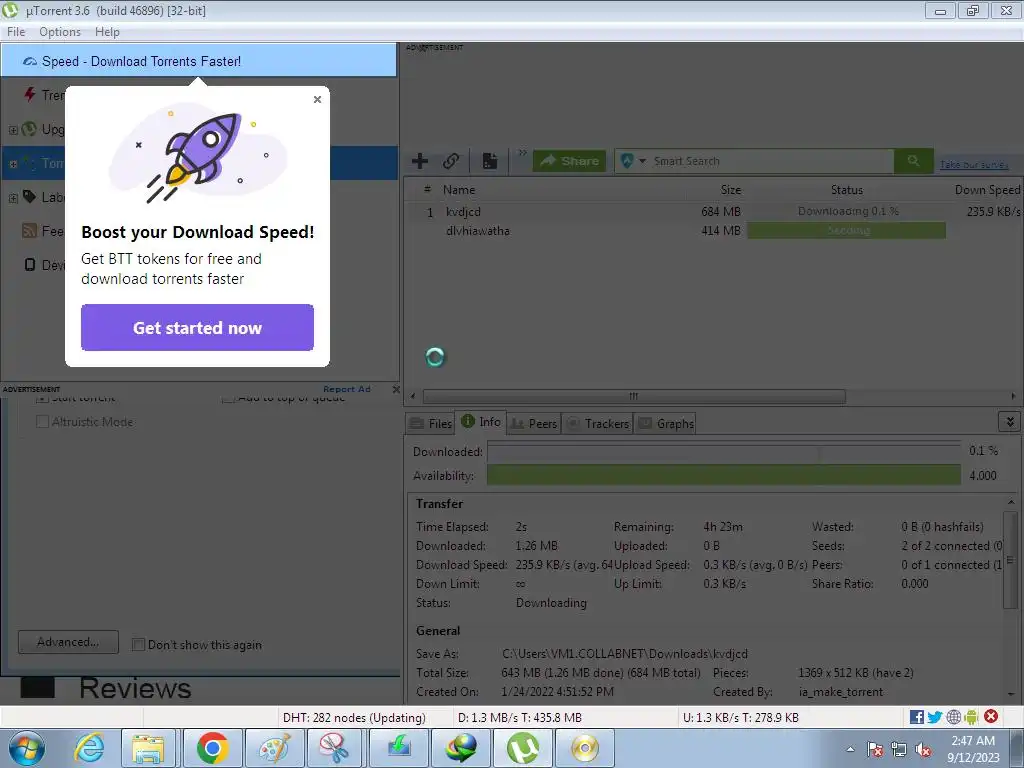Collapse the detail pane with double-arrow button

point(1010,422)
